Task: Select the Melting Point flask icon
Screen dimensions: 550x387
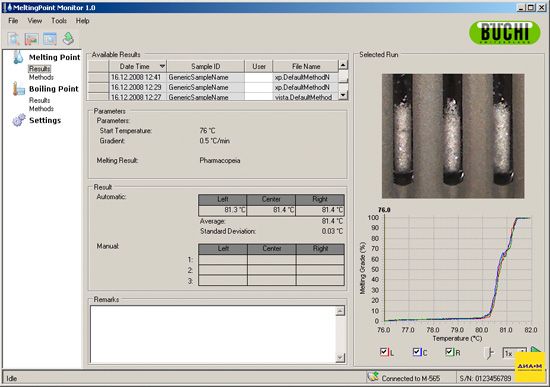Action: [x=18, y=57]
